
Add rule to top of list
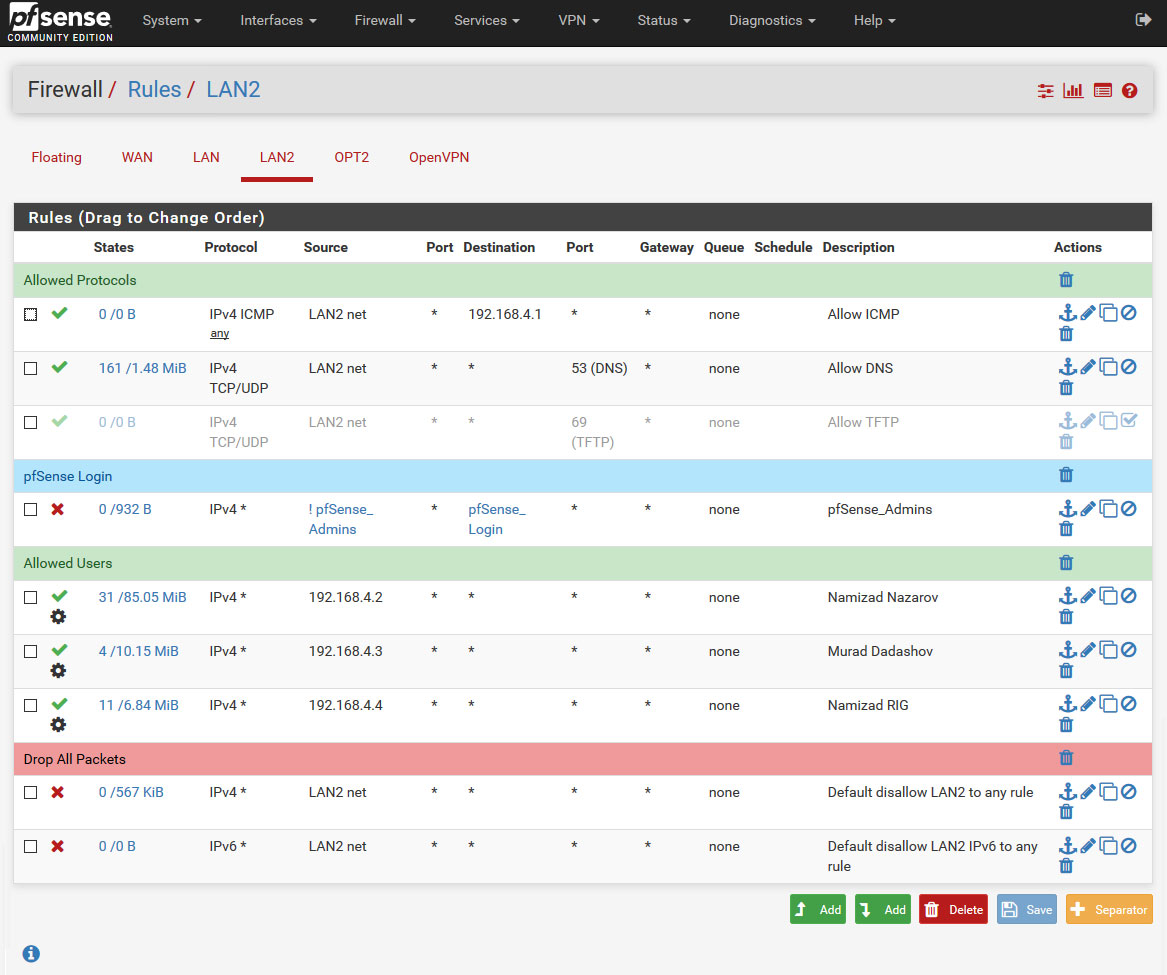pyautogui.click(x=818, y=910)
